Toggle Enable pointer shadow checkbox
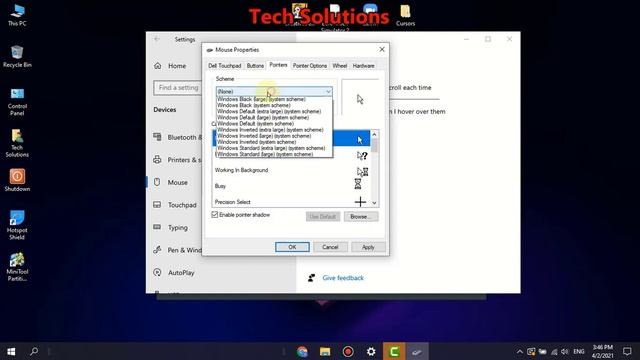The height and width of the screenshot is (360, 640). pyautogui.click(x=215, y=215)
